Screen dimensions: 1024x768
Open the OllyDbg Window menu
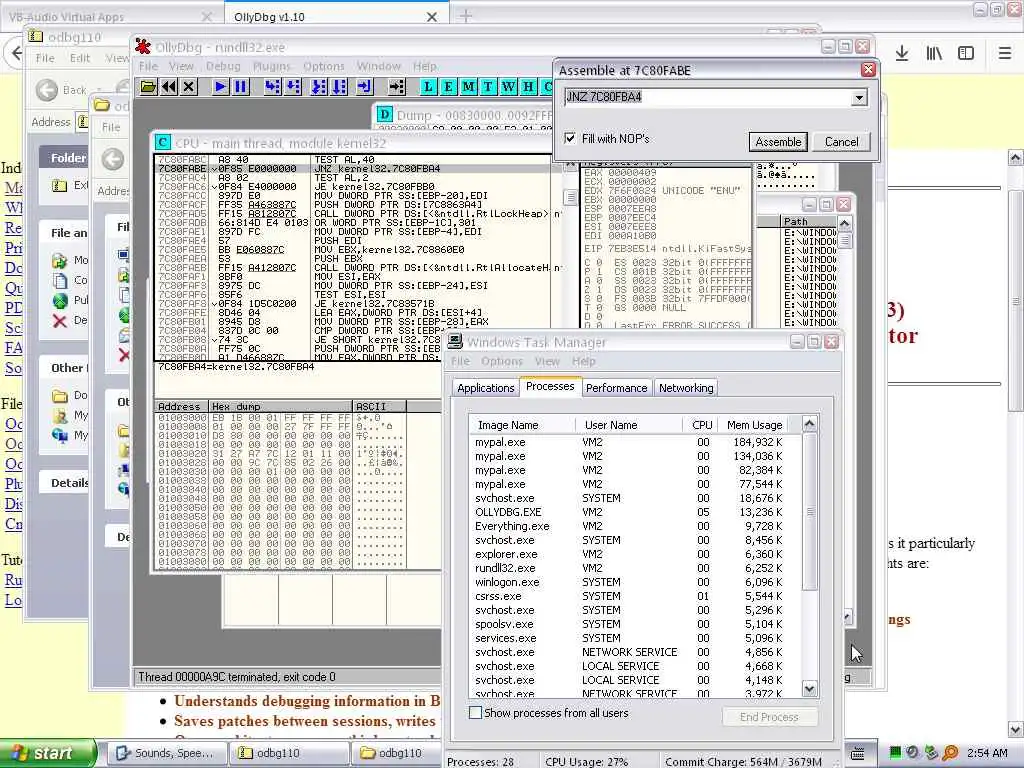(379, 66)
